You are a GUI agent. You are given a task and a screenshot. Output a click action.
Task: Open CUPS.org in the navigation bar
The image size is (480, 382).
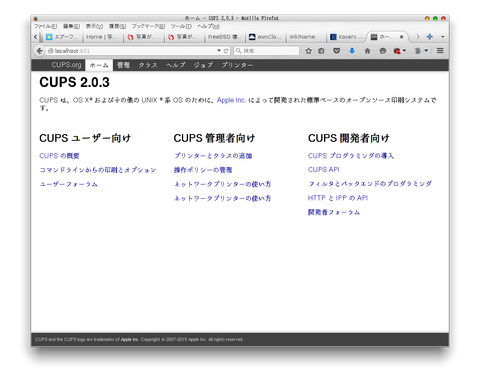pos(66,65)
